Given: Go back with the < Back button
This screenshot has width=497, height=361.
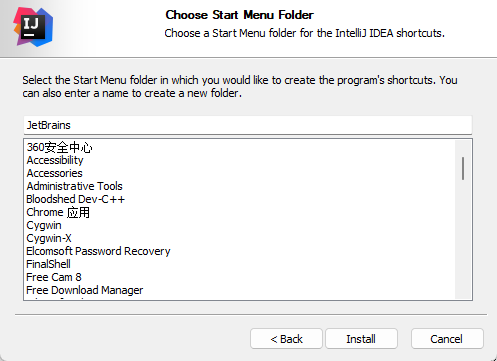Looking at the screenshot, I should point(286,339).
